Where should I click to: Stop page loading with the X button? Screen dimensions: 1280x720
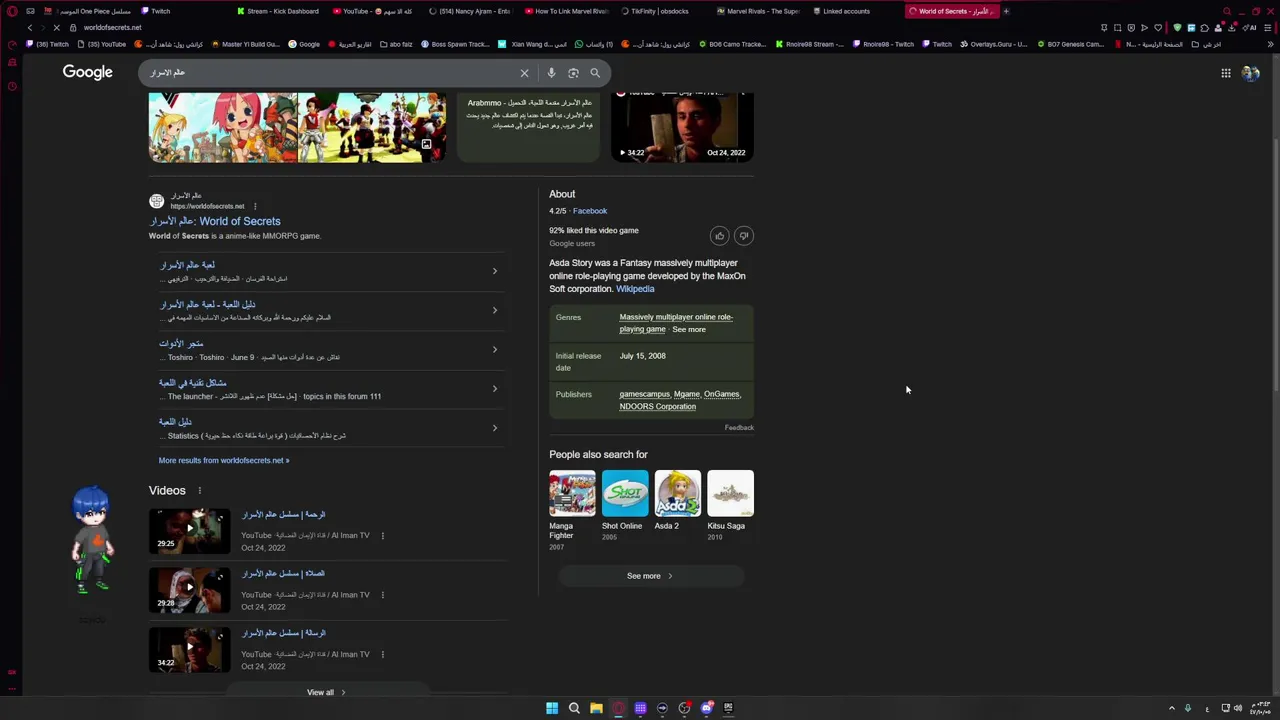click(57, 27)
